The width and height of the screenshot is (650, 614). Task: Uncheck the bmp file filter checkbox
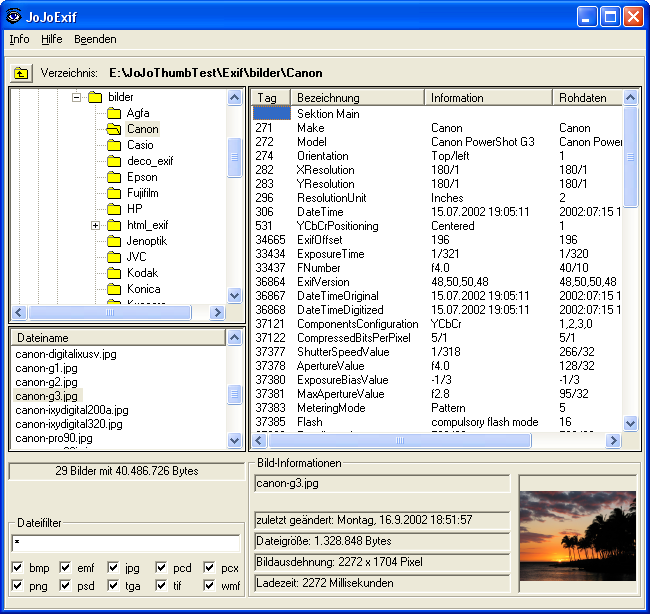pos(18,568)
